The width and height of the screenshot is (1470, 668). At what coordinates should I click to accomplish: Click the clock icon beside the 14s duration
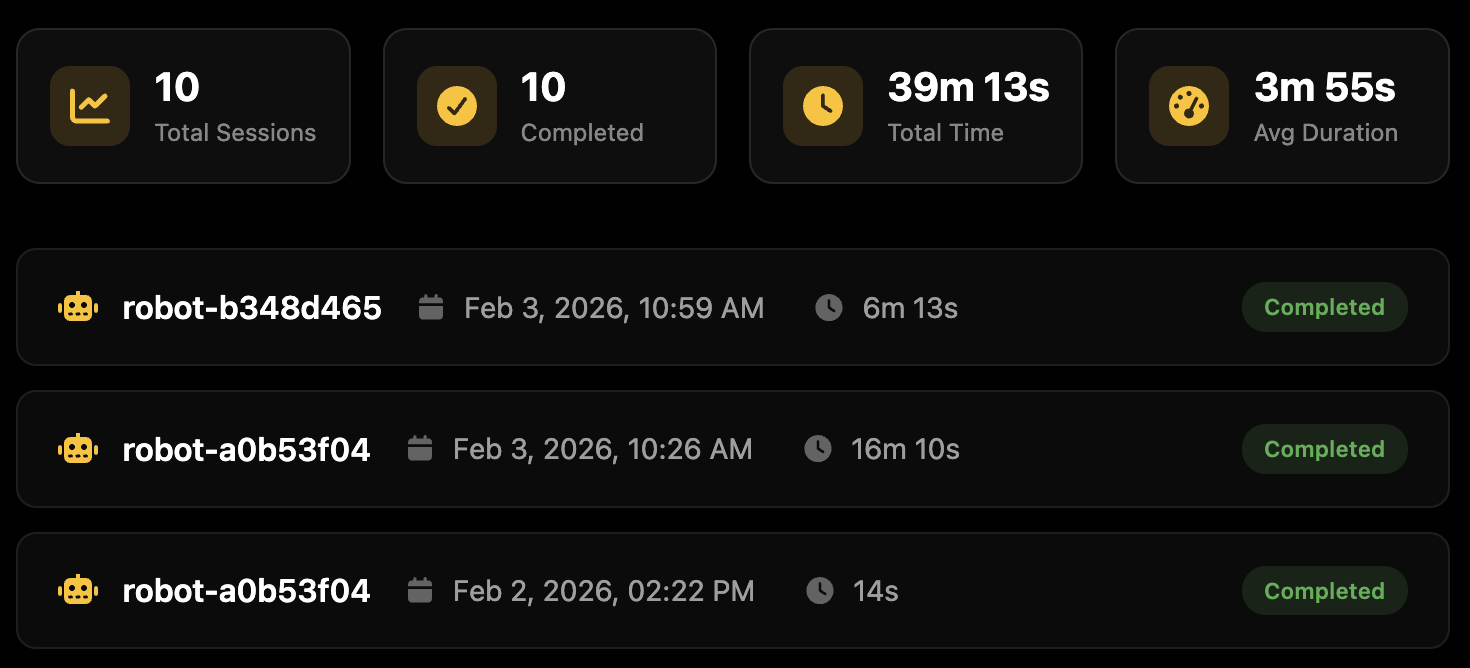pyautogui.click(x=818, y=591)
